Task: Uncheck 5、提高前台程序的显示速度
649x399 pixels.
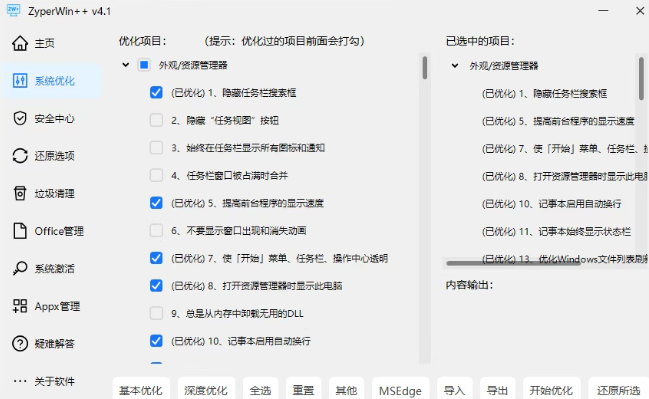Action: point(156,203)
